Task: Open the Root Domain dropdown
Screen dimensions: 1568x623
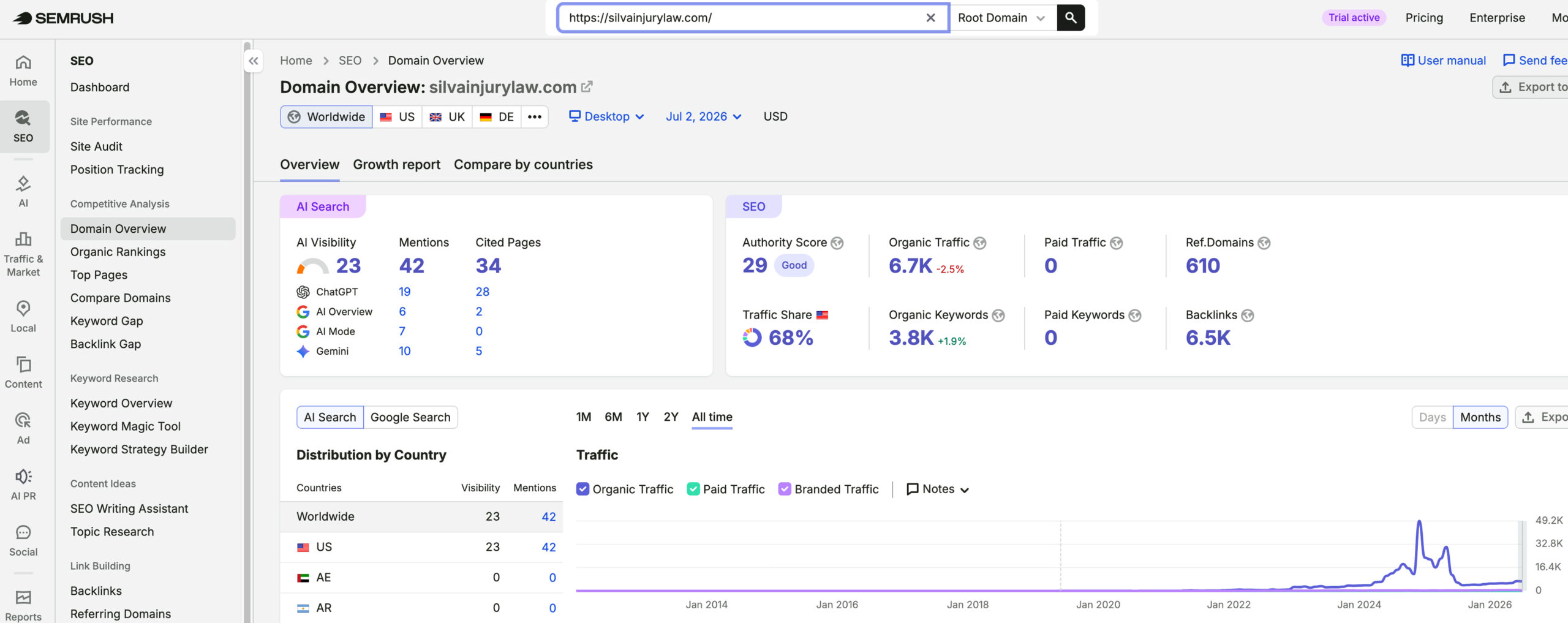Action: (1003, 18)
